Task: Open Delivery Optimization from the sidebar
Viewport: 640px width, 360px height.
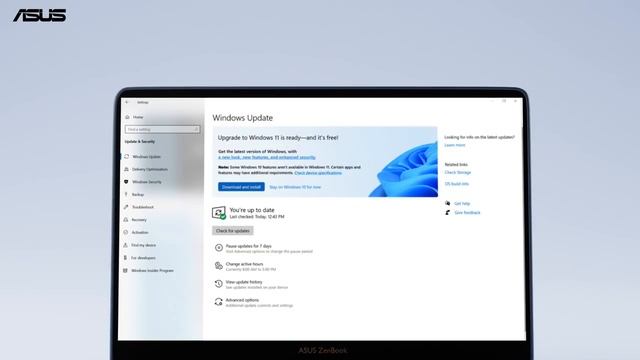Action: coord(149,169)
